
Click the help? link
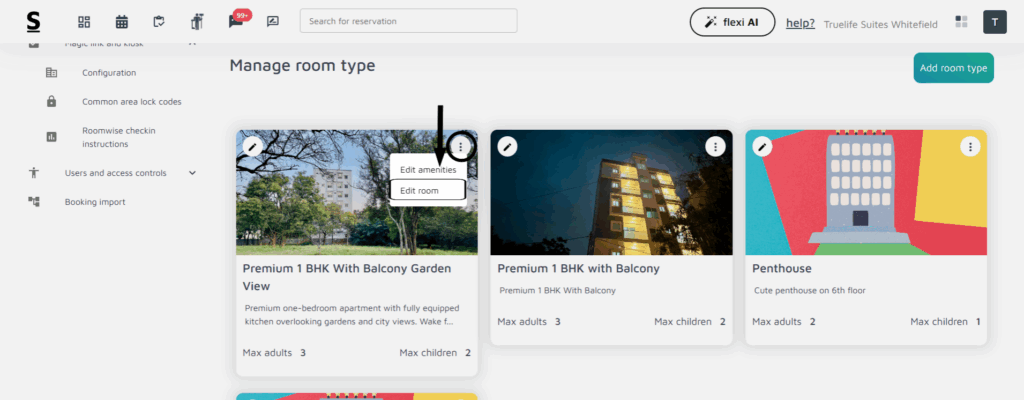(800, 23)
